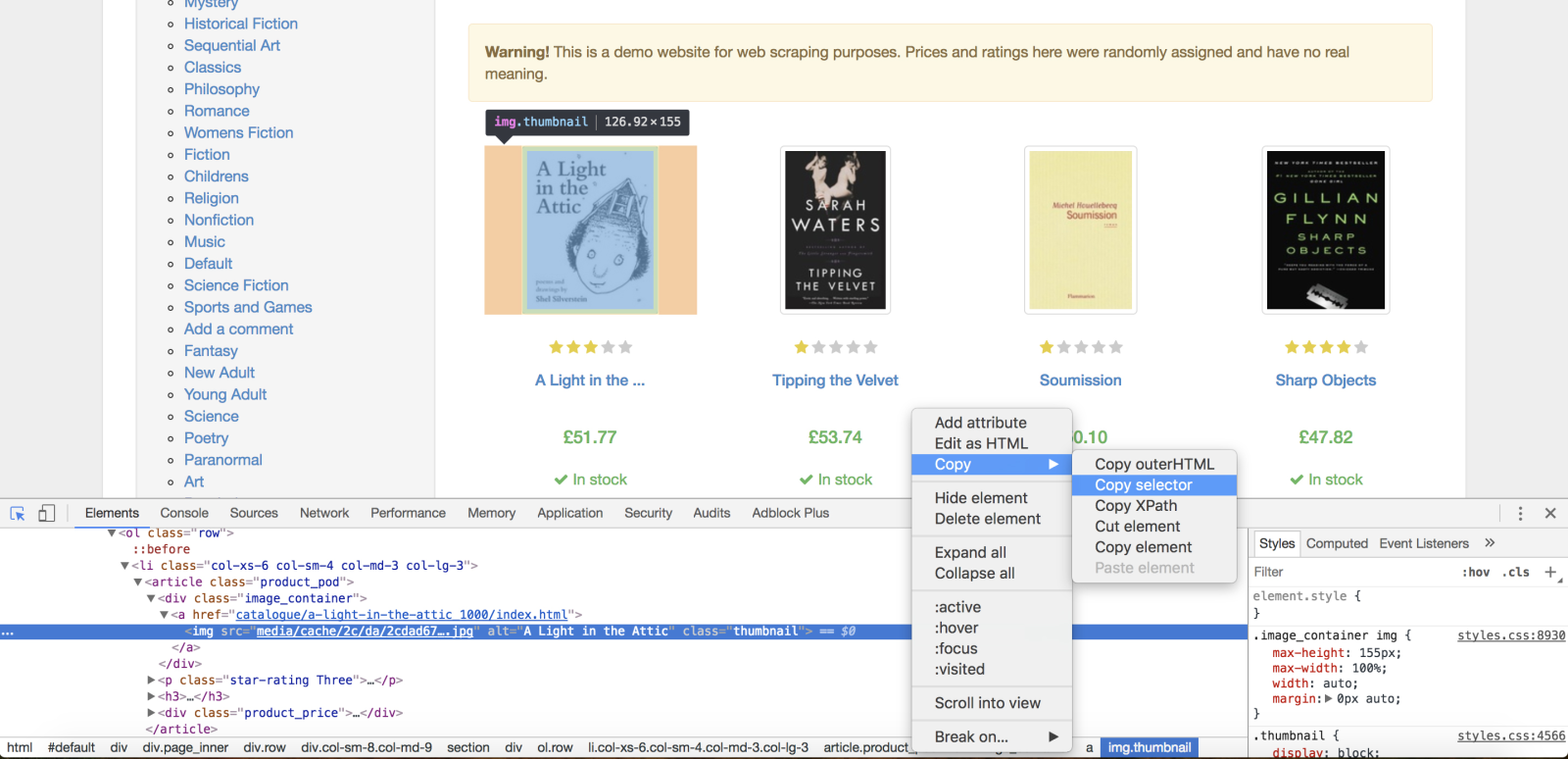This screenshot has height=759, width=1568.
Task: Open the Event Listeners tab
Action: coord(1424,543)
